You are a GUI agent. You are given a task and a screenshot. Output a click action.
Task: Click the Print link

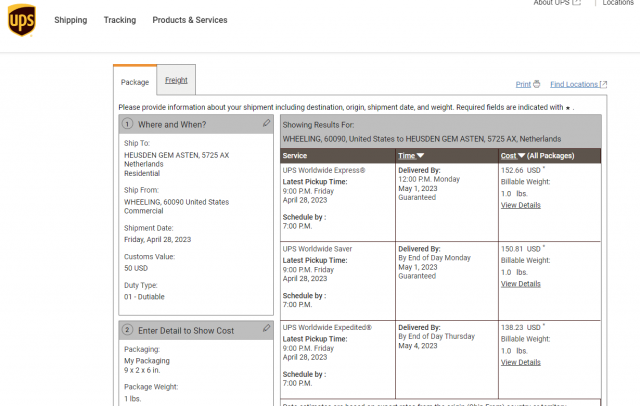coord(523,84)
